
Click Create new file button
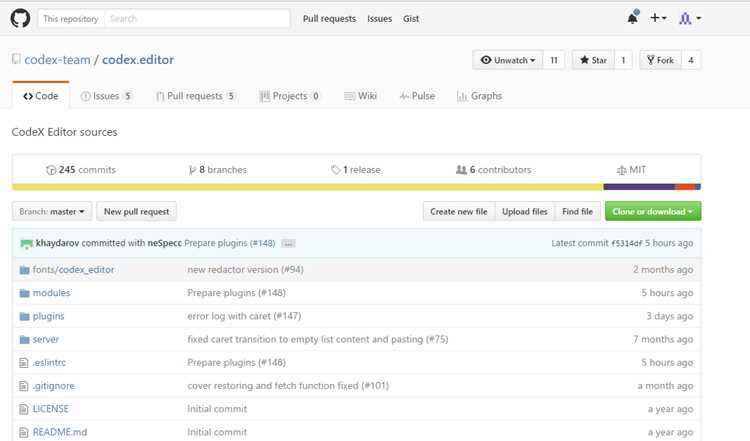pos(459,211)
